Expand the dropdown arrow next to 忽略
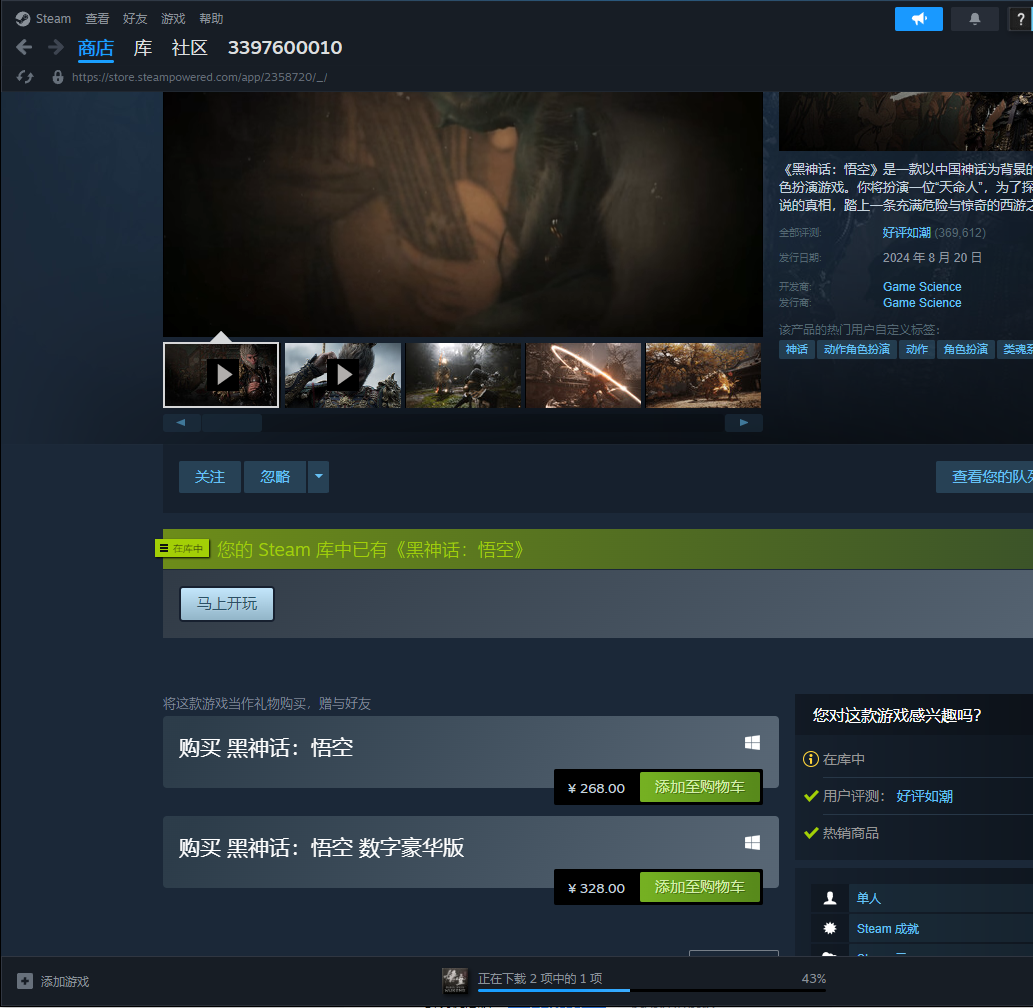Viewport: 1033px width, 1008px height. [x=319, y=476]
